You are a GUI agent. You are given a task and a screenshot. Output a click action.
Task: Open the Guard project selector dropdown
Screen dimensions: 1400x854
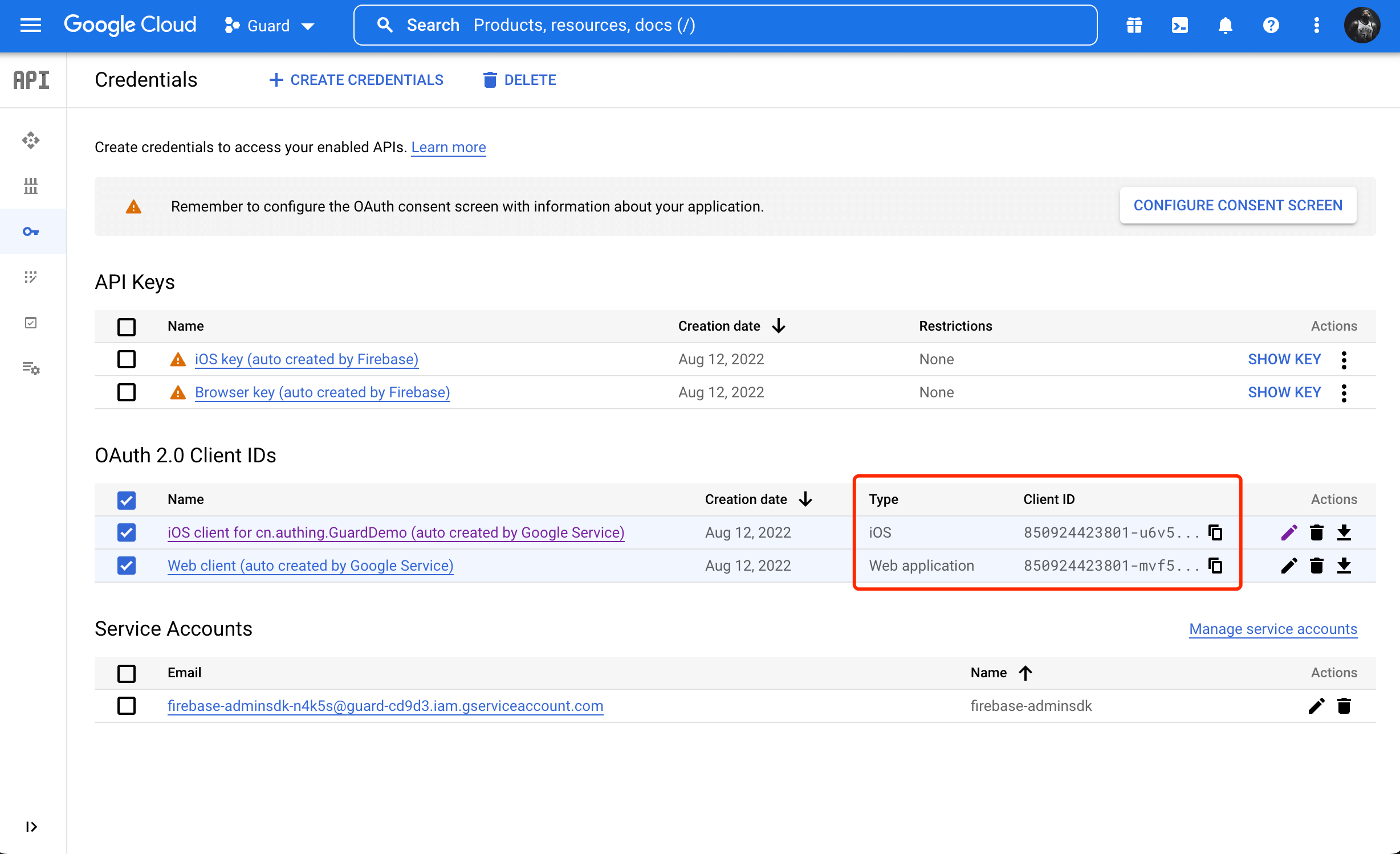point(270,26)
